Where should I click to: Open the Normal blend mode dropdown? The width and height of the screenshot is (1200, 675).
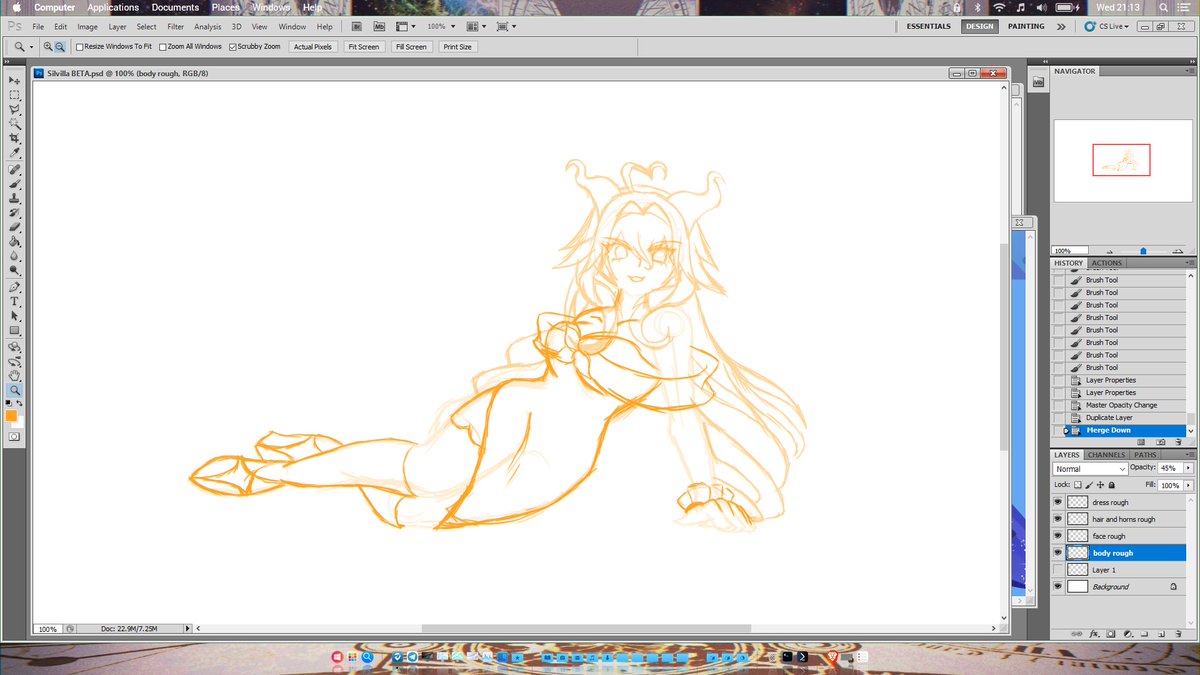click(1090, 467)
